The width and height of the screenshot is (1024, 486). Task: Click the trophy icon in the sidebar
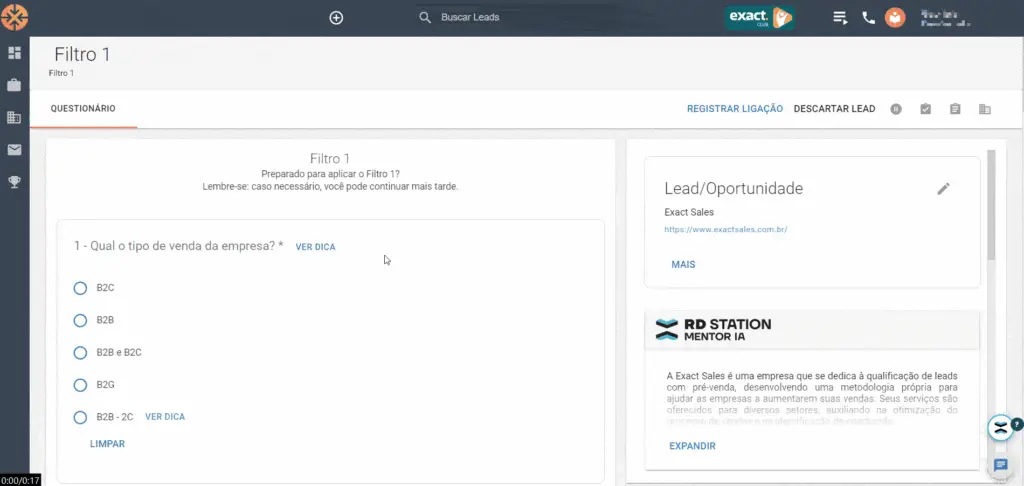tap(14, 182)
